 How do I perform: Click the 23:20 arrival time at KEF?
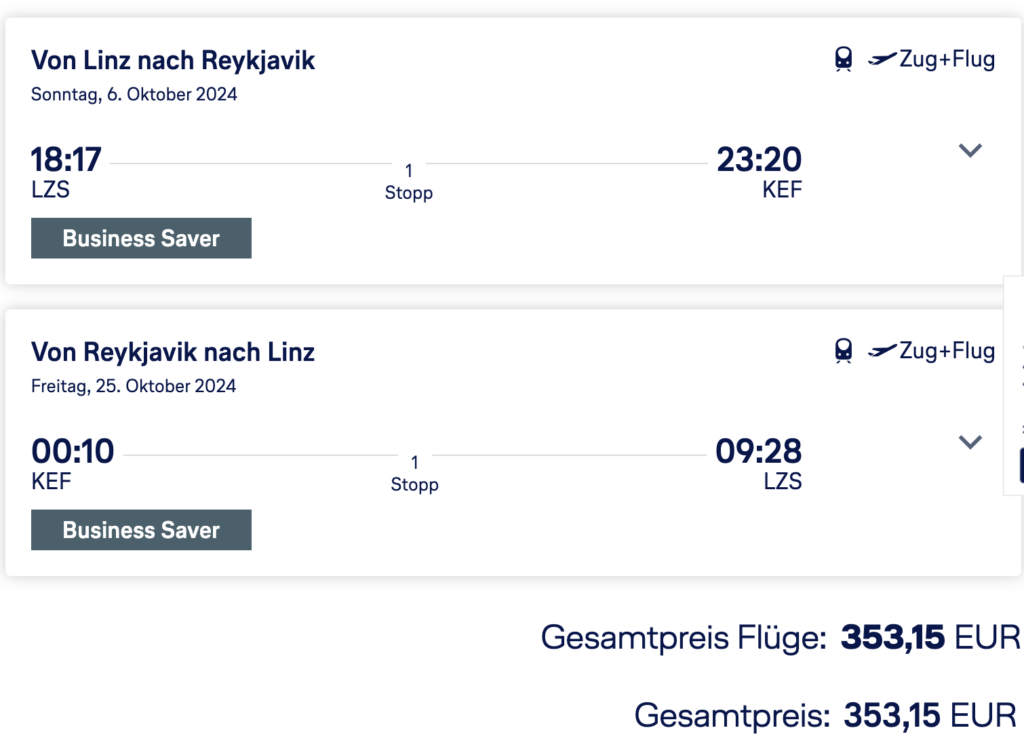tap(759, 159)
